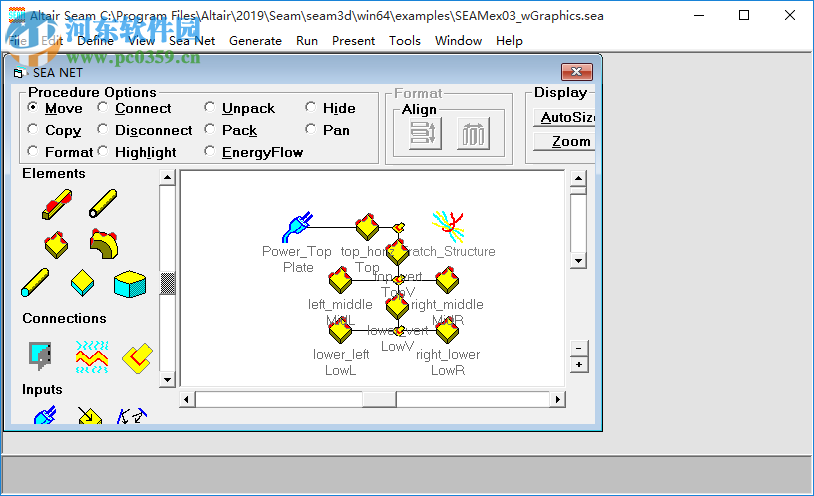Select the Pan procedure option
The width and height of the screenshot is (814, 496).
pyautogui.click(x=310, y=129)
